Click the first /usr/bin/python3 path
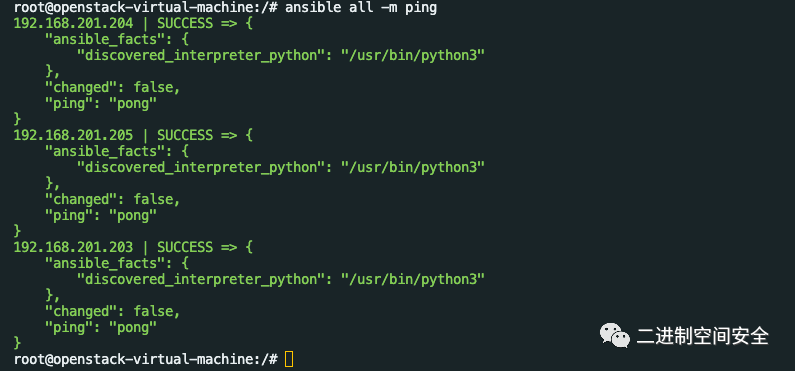795x371 pixels. point(413,56)
